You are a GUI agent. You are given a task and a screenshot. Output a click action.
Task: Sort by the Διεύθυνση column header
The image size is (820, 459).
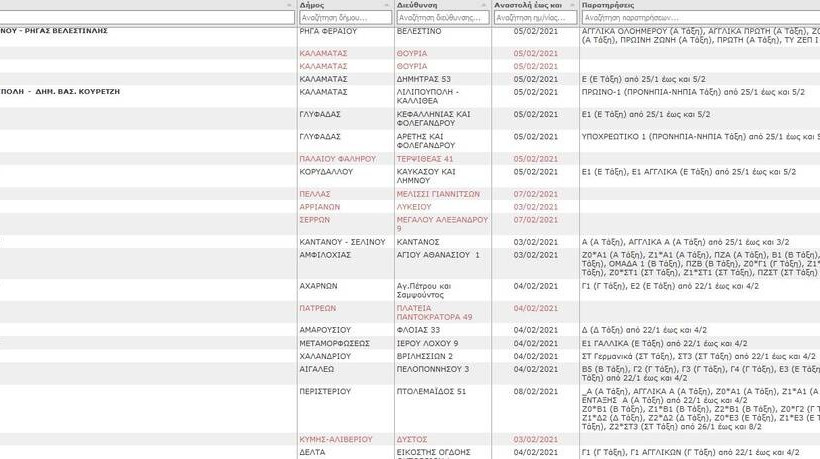click(416, 5)
